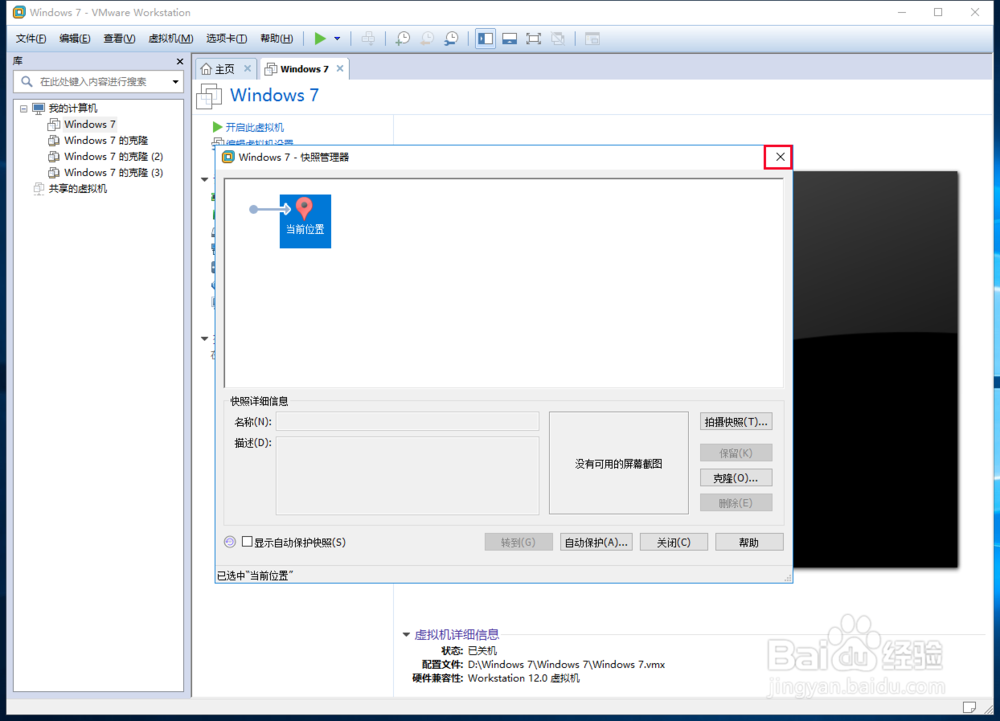Open snapshot manager from the toolbar icon
Image resolution: width=1000 pixels, height=721 pixels.
tap(452, 39)
